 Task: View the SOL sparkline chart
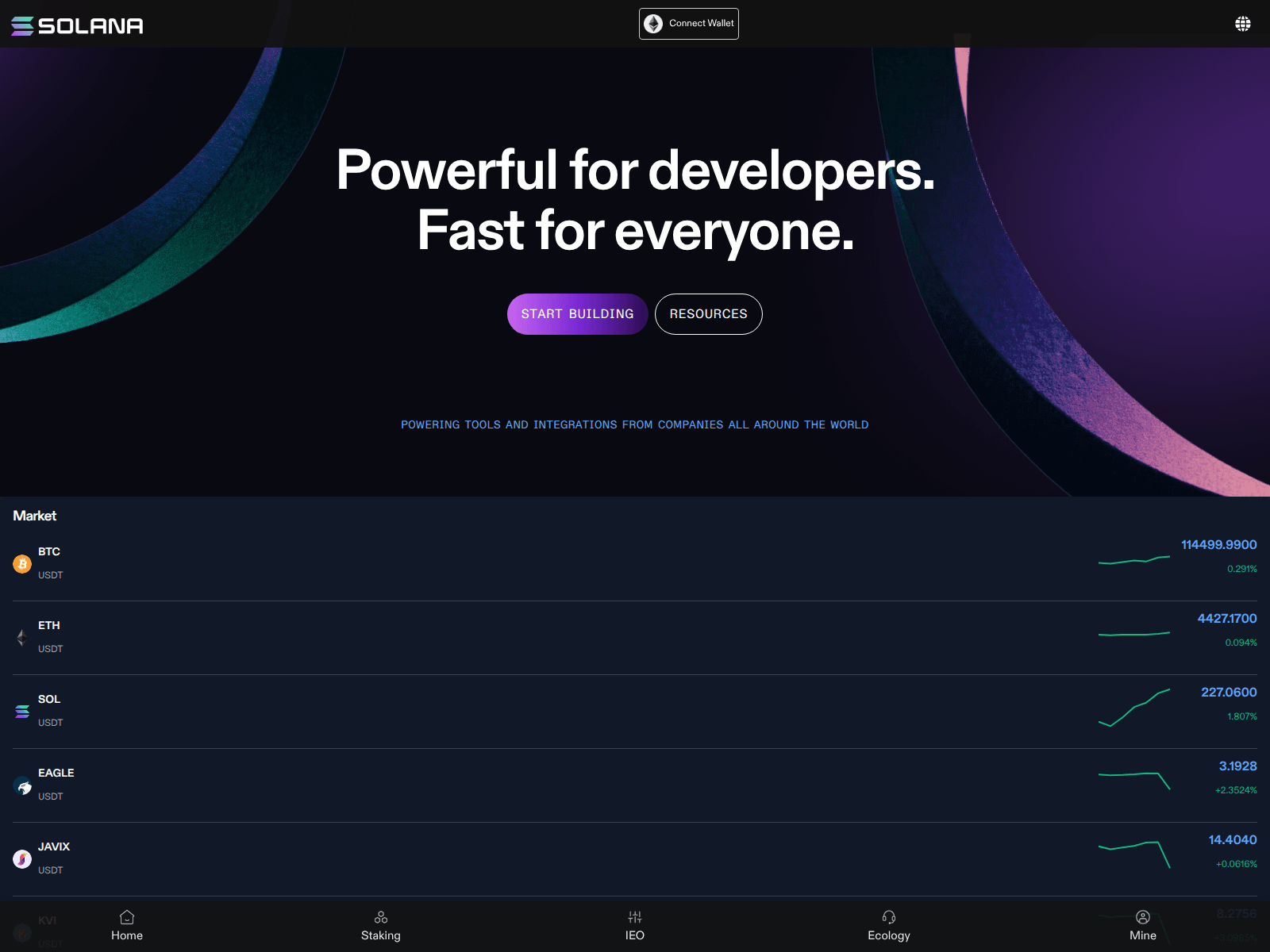tap(1134, 708)
